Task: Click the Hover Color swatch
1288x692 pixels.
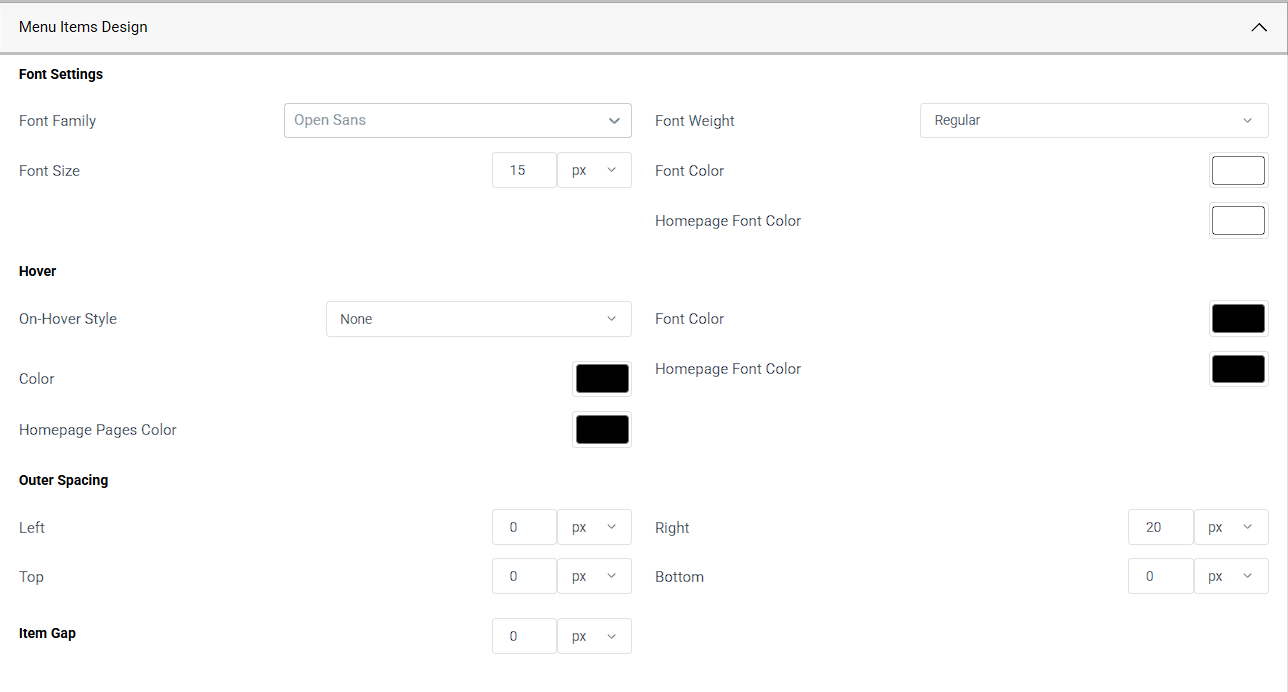Action: [602, 379]
